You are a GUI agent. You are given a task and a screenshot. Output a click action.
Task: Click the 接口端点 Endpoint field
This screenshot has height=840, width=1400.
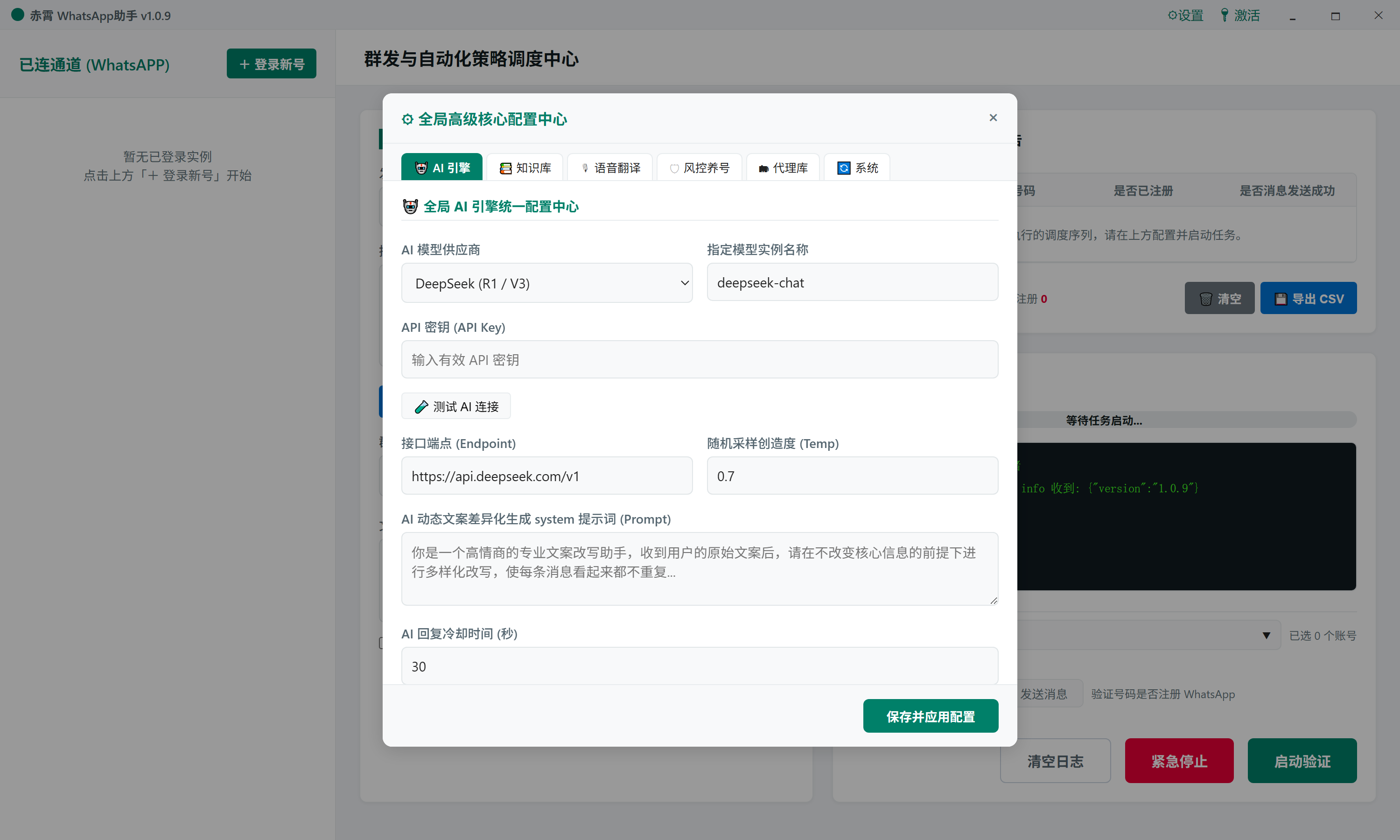546,476
